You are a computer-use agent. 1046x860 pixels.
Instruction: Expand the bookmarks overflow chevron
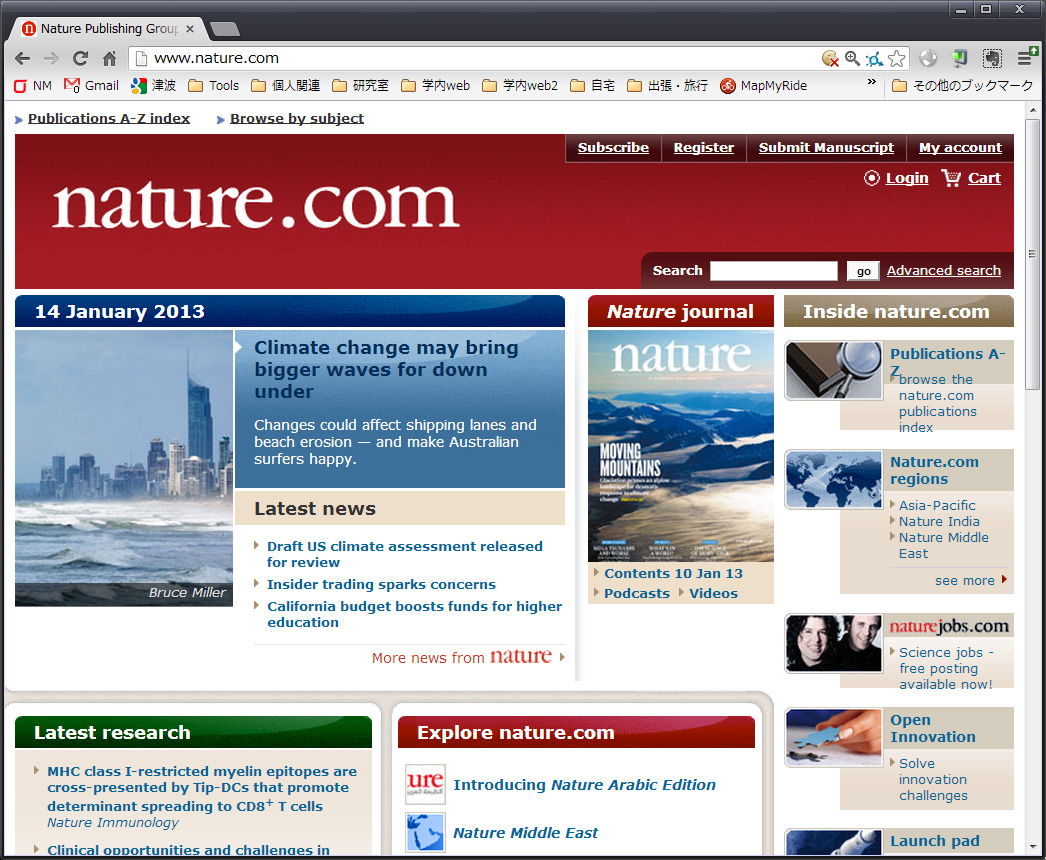[871, 83]
